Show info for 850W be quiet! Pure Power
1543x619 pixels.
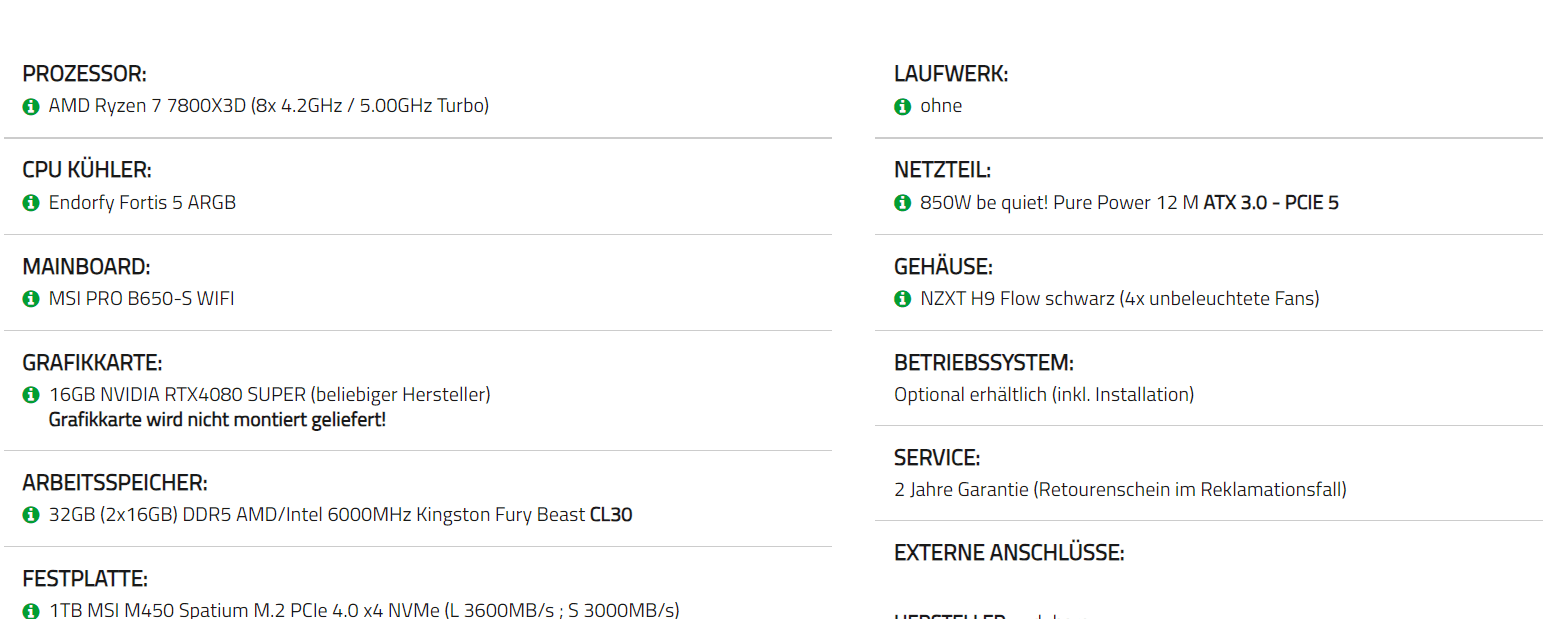(x=903, y=202)
